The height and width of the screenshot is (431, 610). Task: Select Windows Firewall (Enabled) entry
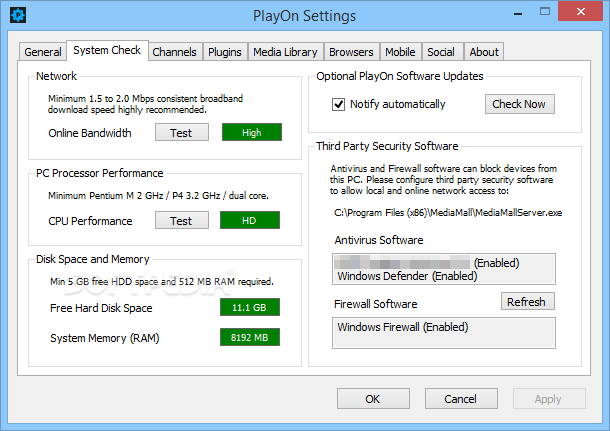[x=403, y=327]
